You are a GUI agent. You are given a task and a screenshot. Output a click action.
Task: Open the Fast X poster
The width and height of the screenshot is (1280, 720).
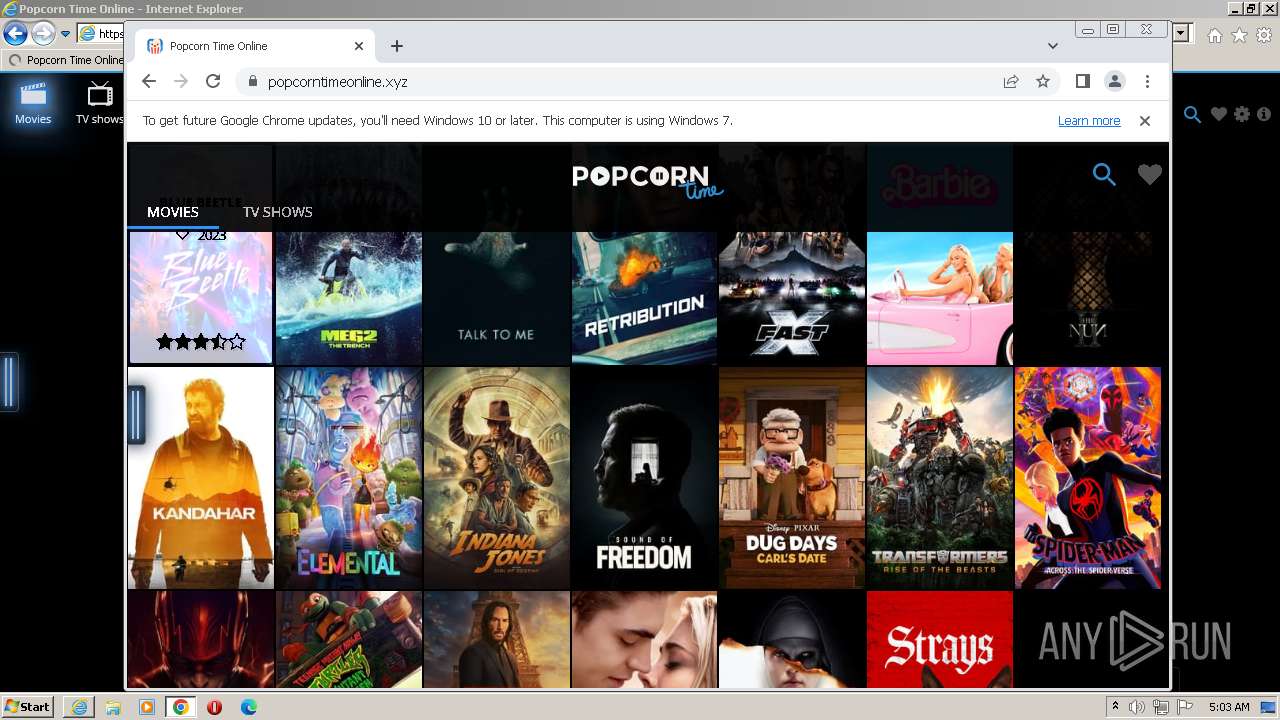[792, 297]
